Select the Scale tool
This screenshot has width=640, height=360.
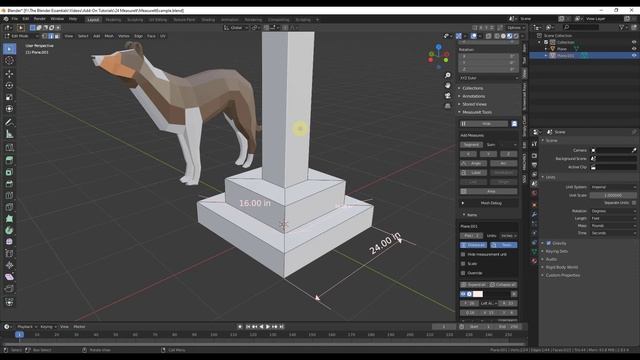tap(9, 97)
